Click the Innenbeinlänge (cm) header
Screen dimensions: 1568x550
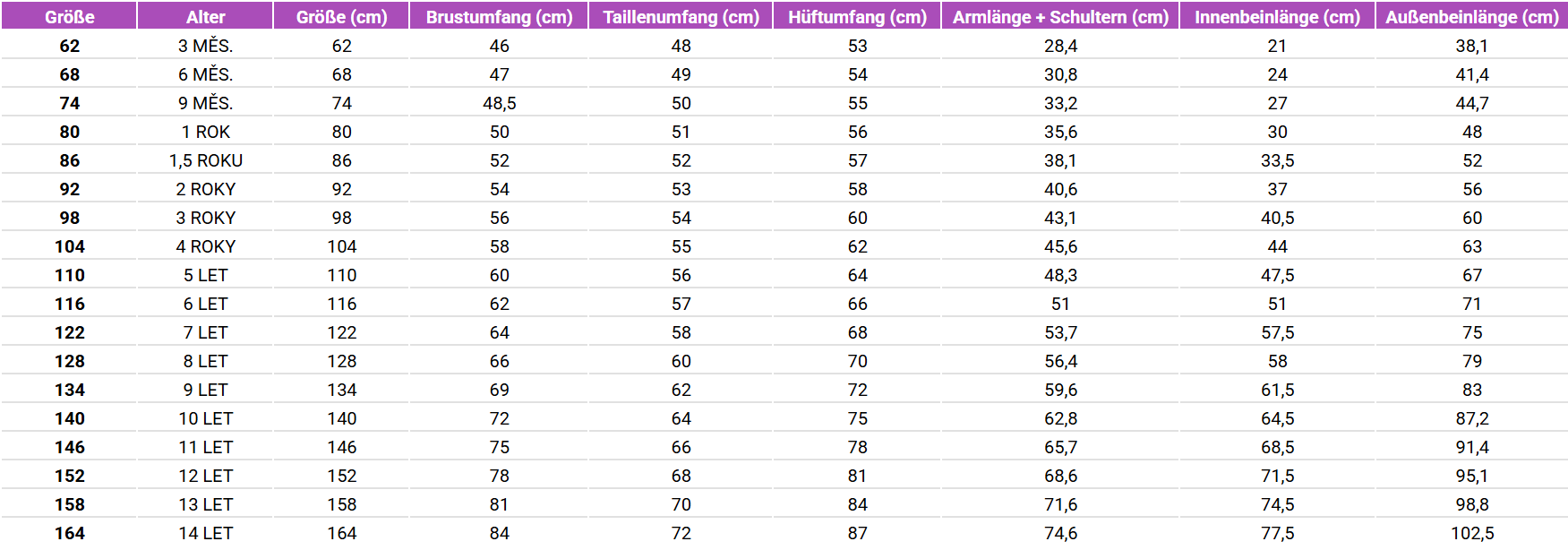[x=1277, y=16]
